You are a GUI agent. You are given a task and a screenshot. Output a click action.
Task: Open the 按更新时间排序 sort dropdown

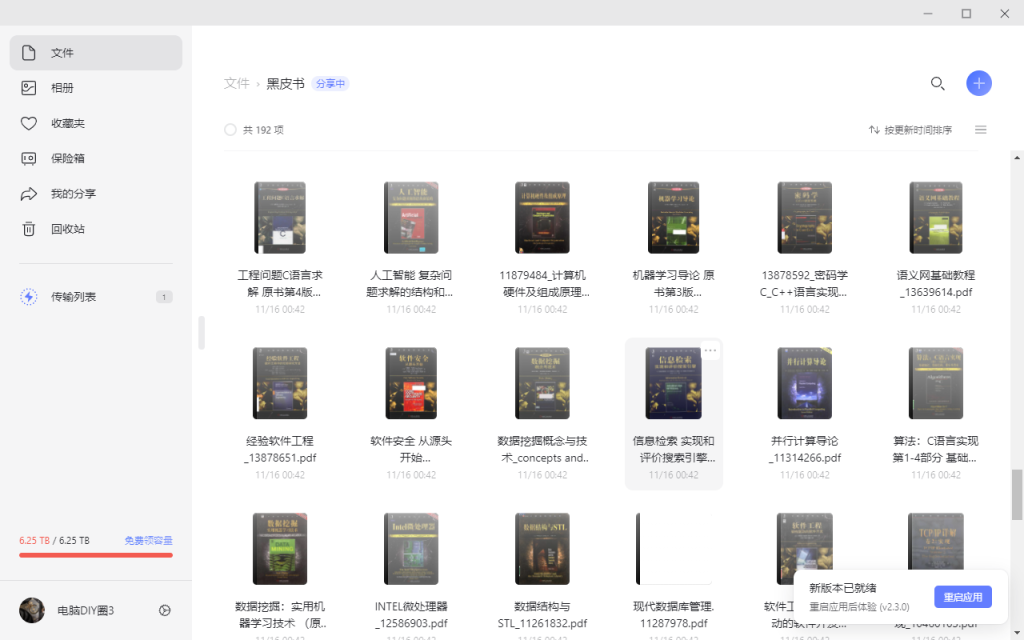[910, 130]
